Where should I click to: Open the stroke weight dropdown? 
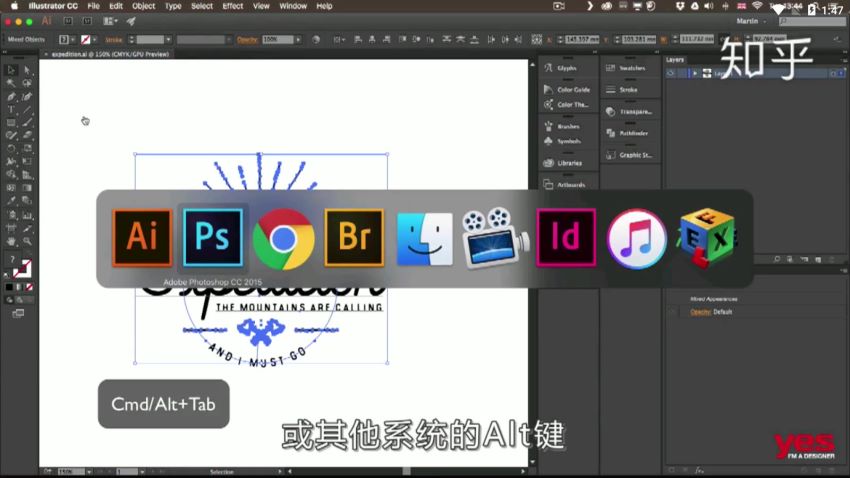(x=169, y=40)
